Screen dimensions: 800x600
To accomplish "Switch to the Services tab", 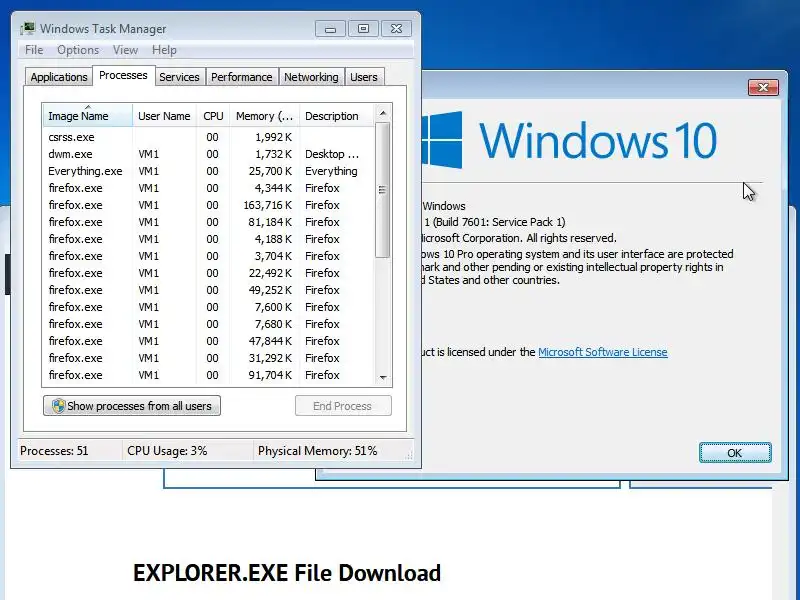I will (x=179, y=77).
